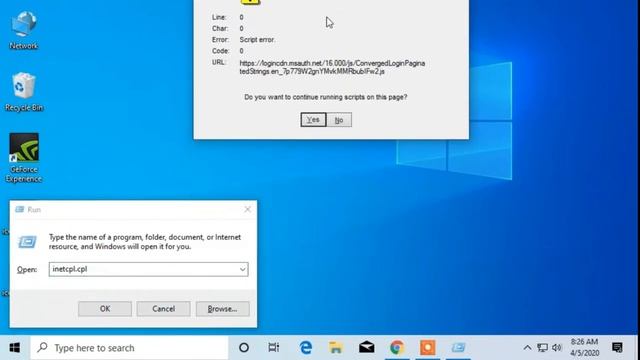The image size is (640, 360).
Task: Close the Run dialog window
Action: pyautogui.click(x=247, y=209)
